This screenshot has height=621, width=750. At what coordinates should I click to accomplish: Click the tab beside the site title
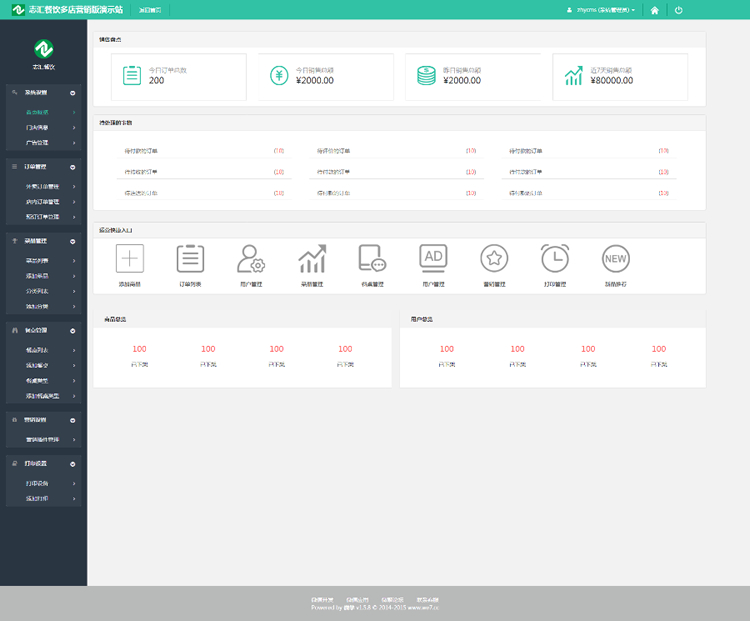coord(149,10)
